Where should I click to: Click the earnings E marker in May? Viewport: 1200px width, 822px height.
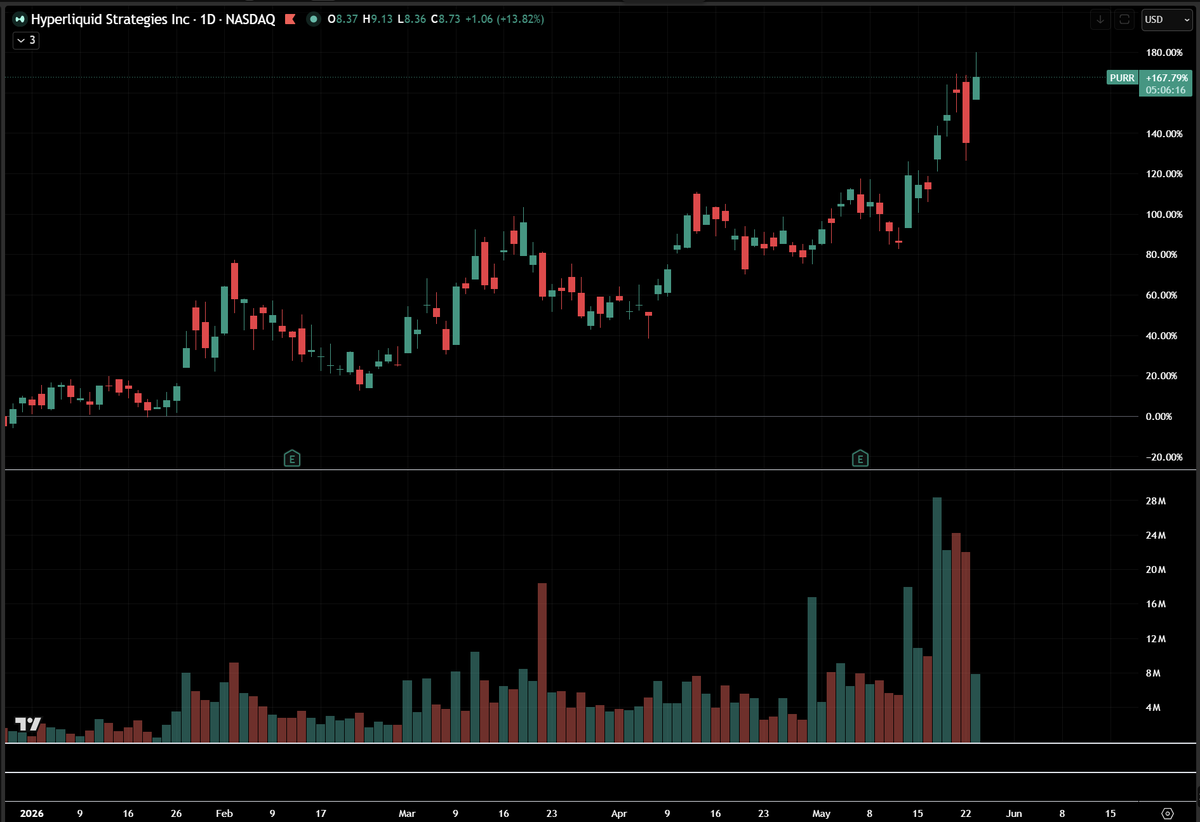coord(860,459)
